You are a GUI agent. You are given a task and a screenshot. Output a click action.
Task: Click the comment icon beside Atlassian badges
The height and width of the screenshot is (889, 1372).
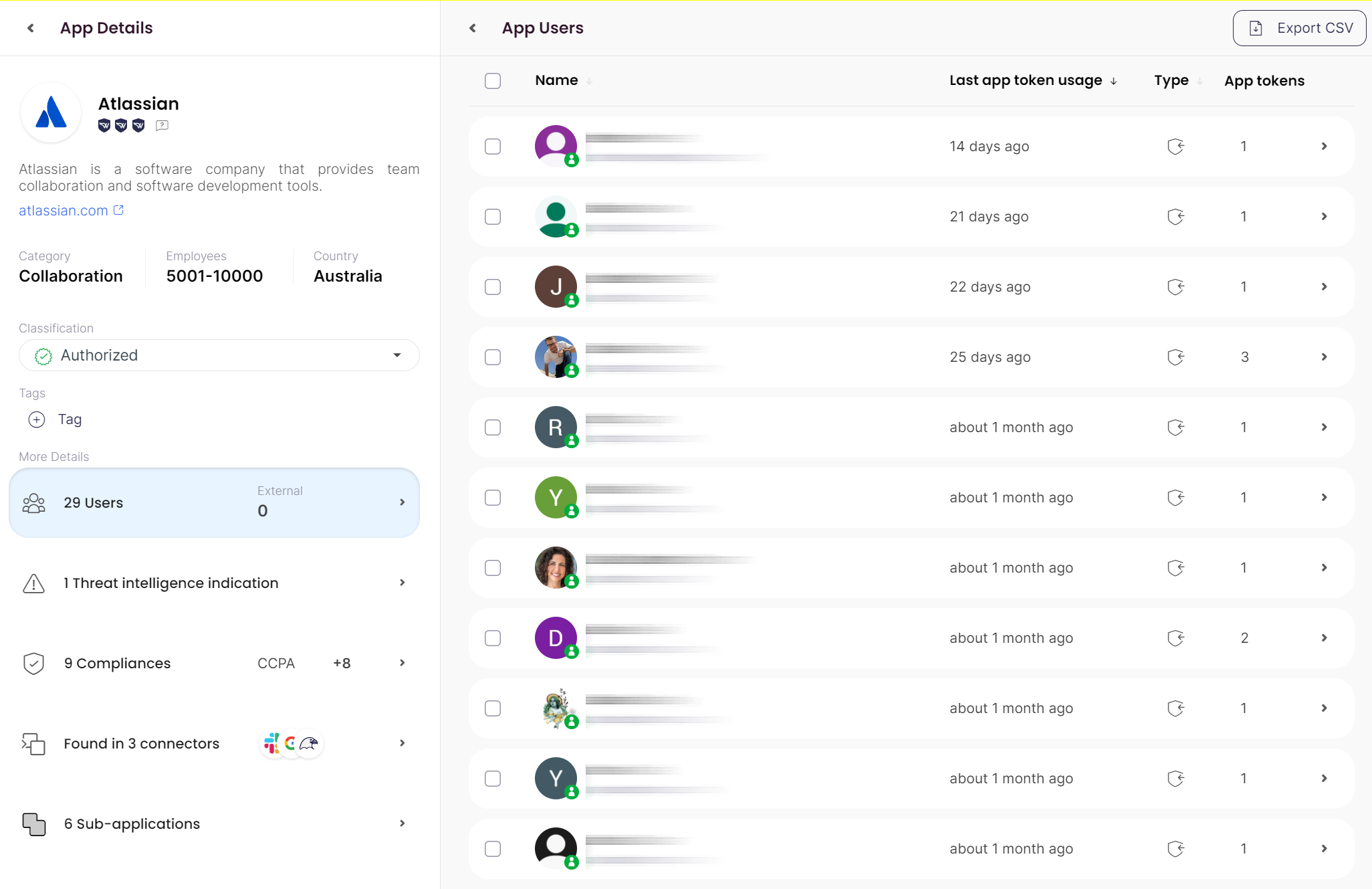pyautogui.click(x=162, y=125)
